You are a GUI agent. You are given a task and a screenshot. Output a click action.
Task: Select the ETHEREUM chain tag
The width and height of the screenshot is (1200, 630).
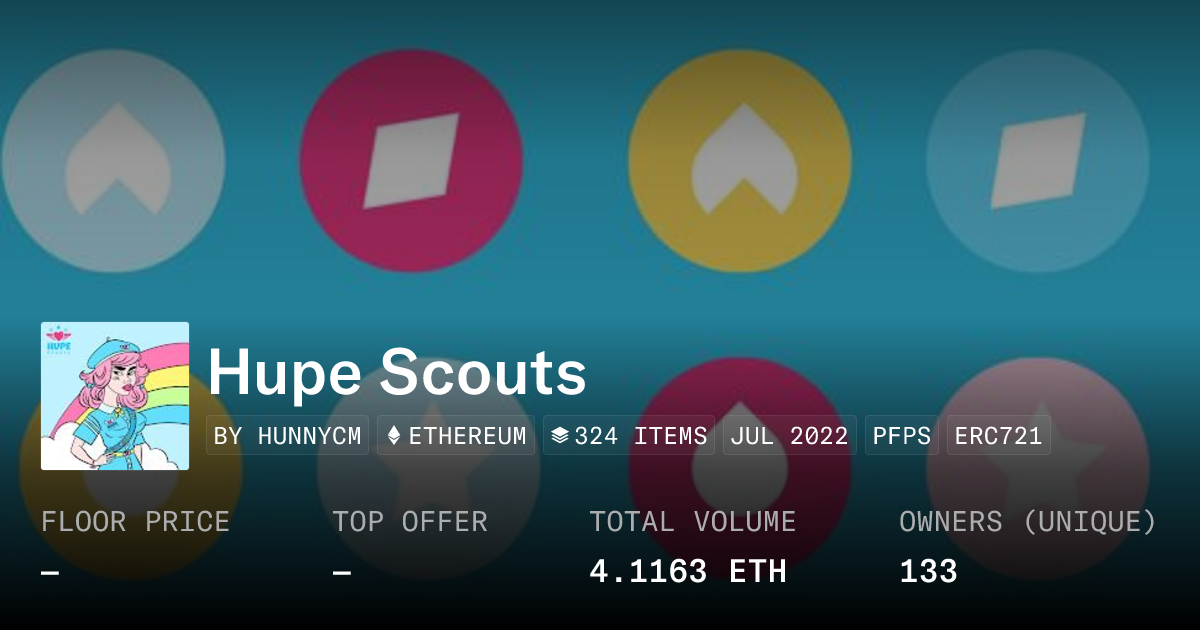[456, 436]
